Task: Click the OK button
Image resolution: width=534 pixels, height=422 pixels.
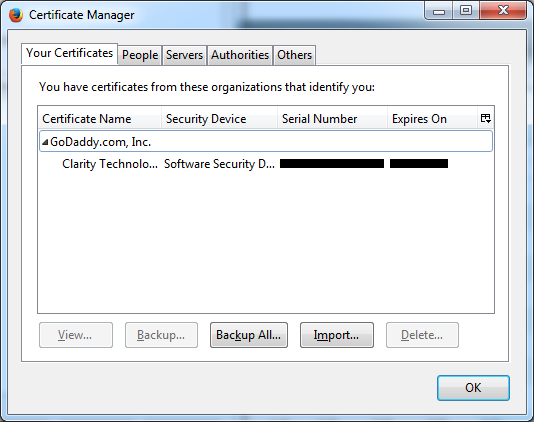Action: coord(473,388)
